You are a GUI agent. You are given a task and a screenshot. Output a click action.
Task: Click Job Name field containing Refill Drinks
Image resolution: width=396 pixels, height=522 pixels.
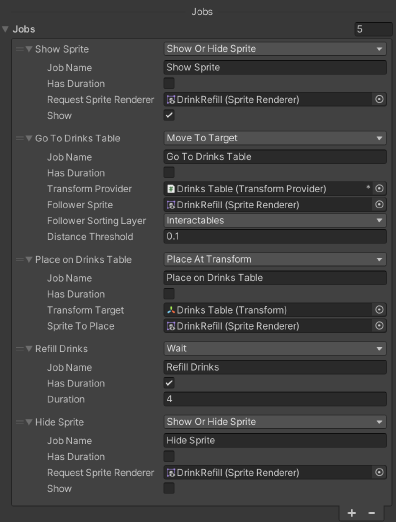tap(275, 367)
